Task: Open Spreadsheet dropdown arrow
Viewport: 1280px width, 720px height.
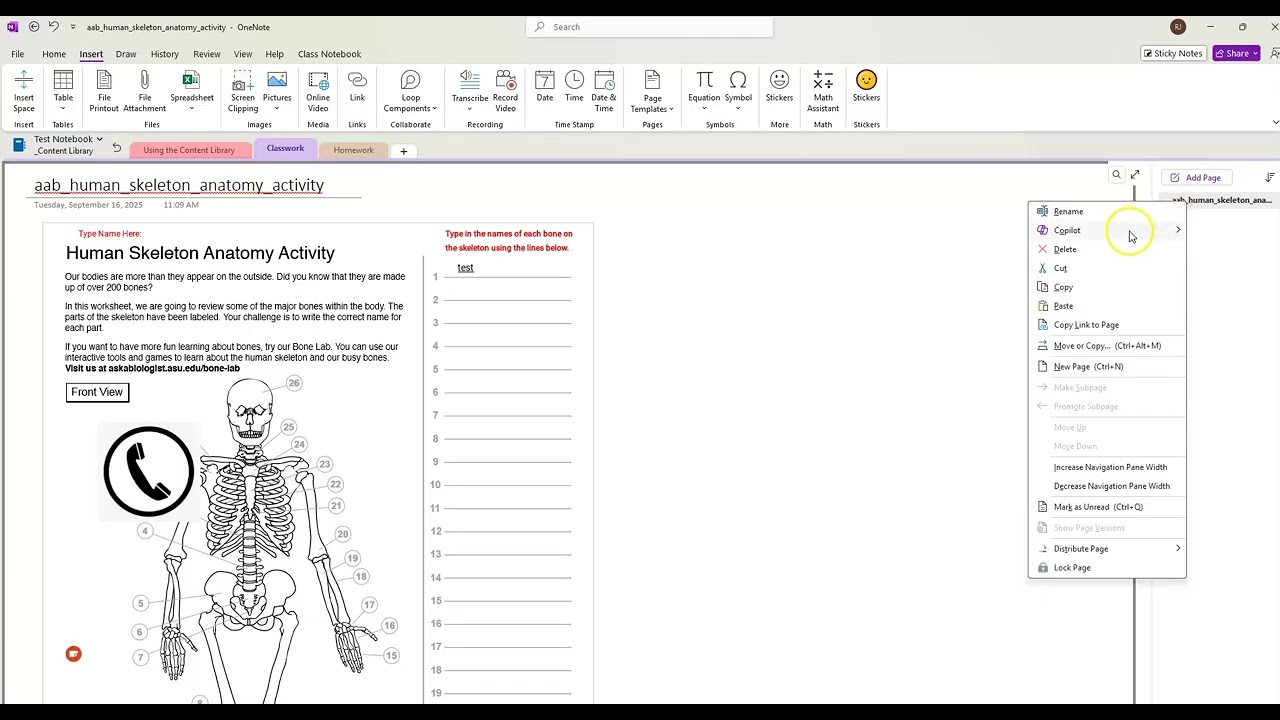Action: point(191,108)
